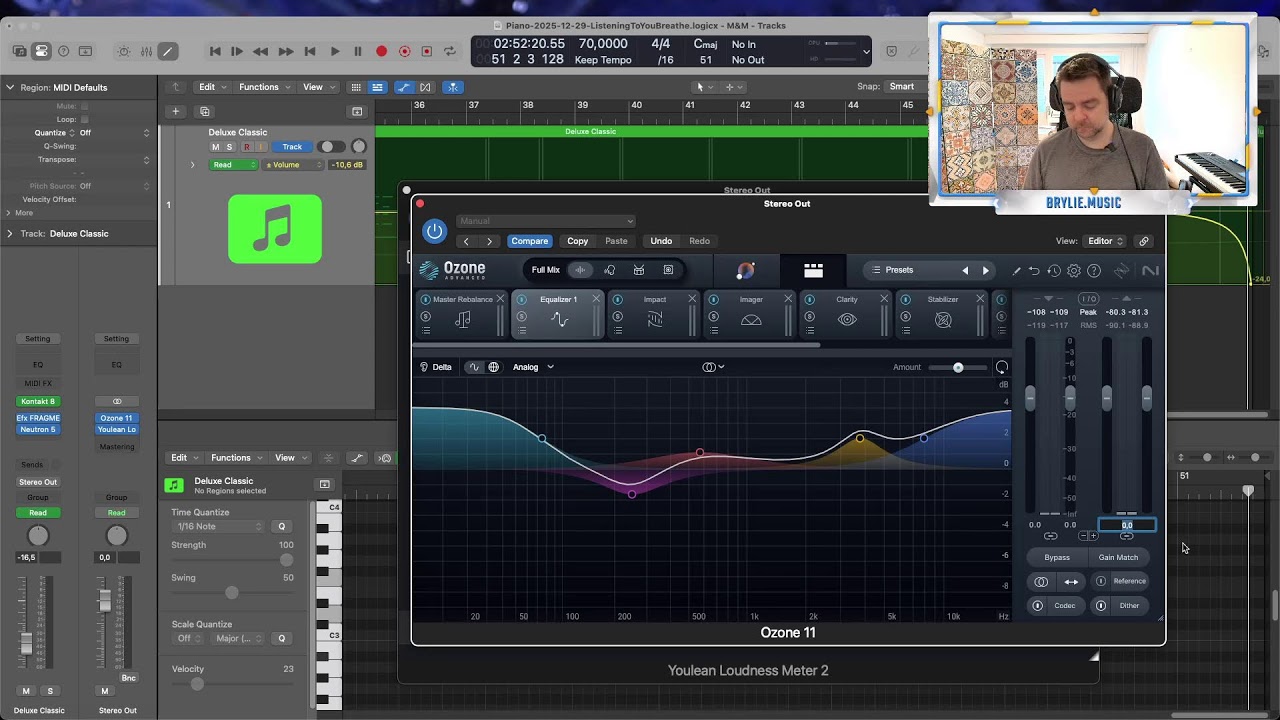Open the Manual preset dropdown

tap(546, 221)
